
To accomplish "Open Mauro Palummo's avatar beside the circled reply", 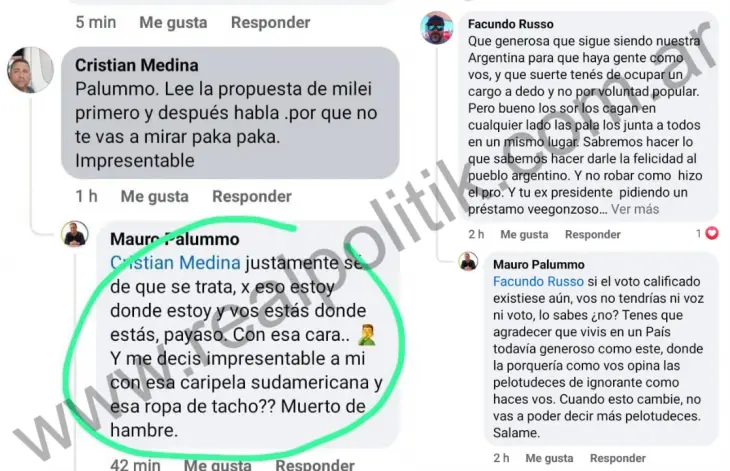I will pos(74,234).
